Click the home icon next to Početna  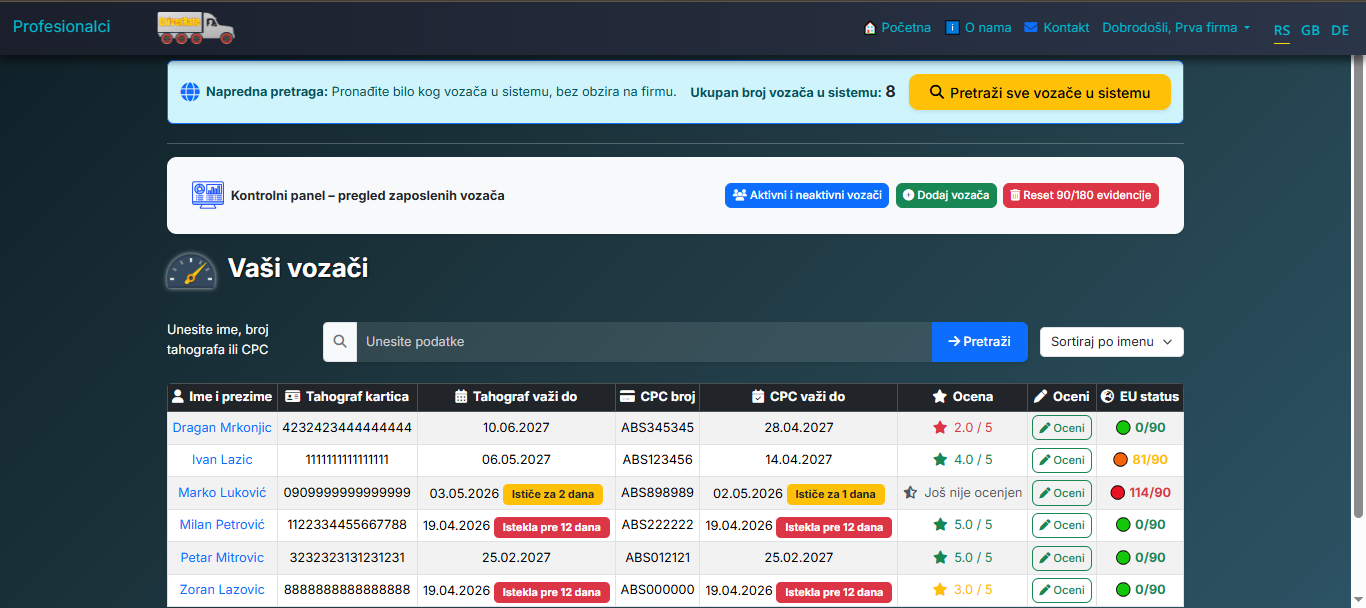tap(870, 28)
